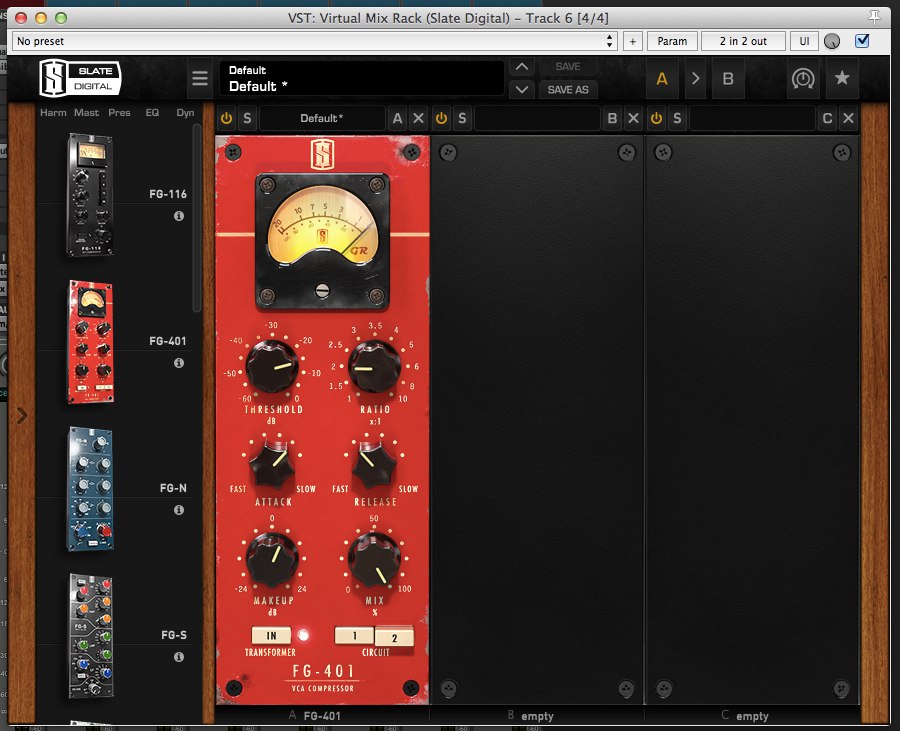
Task: Open the hamburger menu next to Slate Digital logo
Action: [x=200, y=78]
